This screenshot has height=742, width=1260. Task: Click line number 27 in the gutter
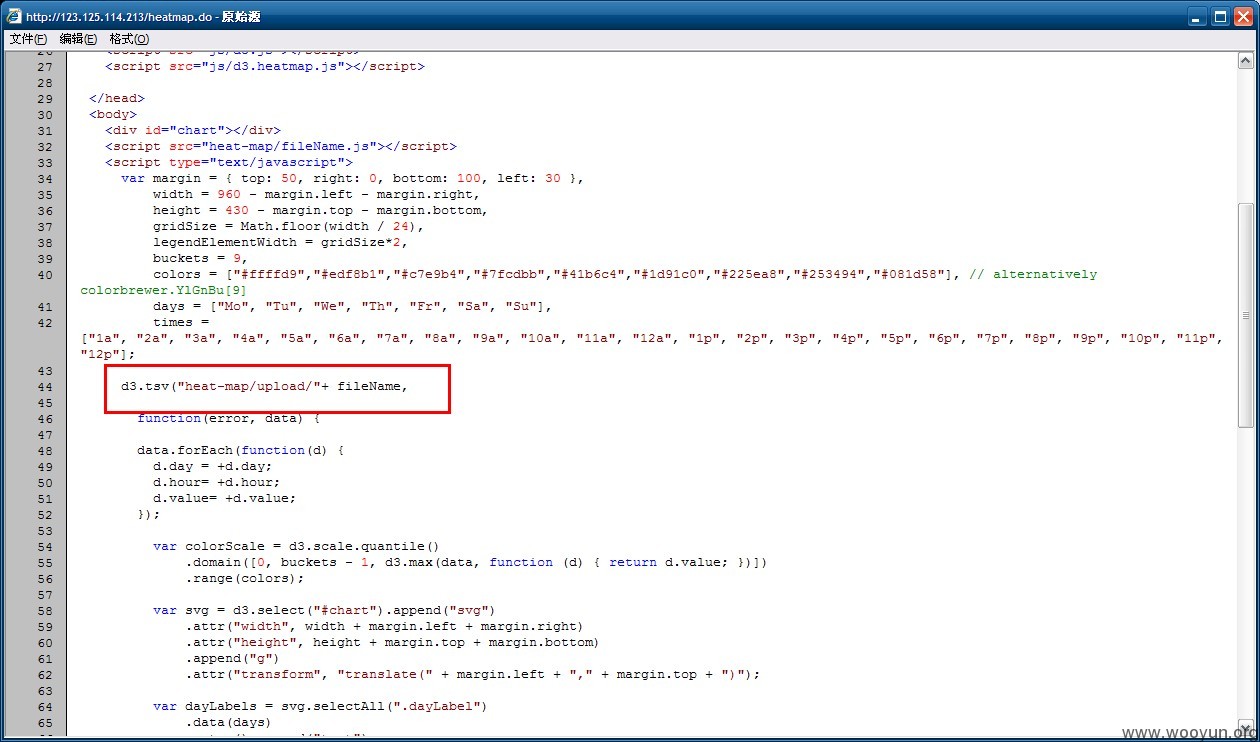pyautogui.click(x=44, y=66)
